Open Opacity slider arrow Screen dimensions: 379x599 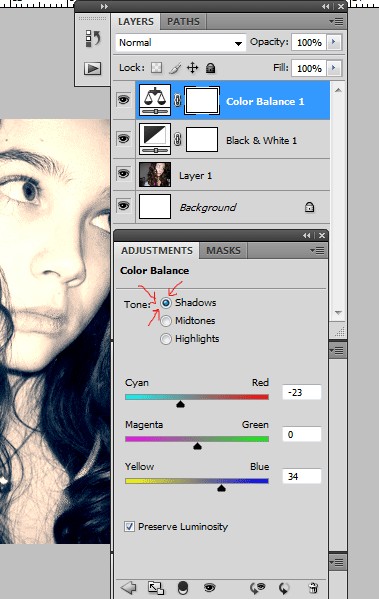(x=334, y=42)
